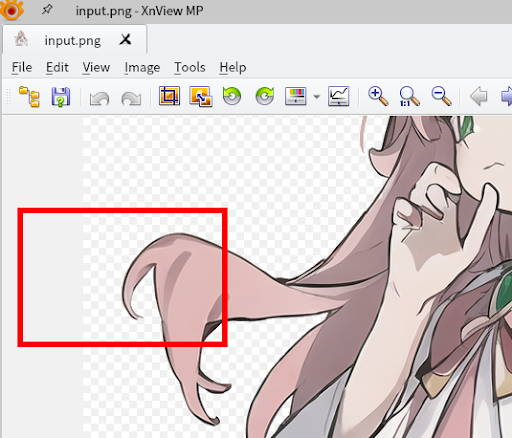512x438 pixels.
Task: Expand the adjustment dropdown arrow
Action: point(317,97)
